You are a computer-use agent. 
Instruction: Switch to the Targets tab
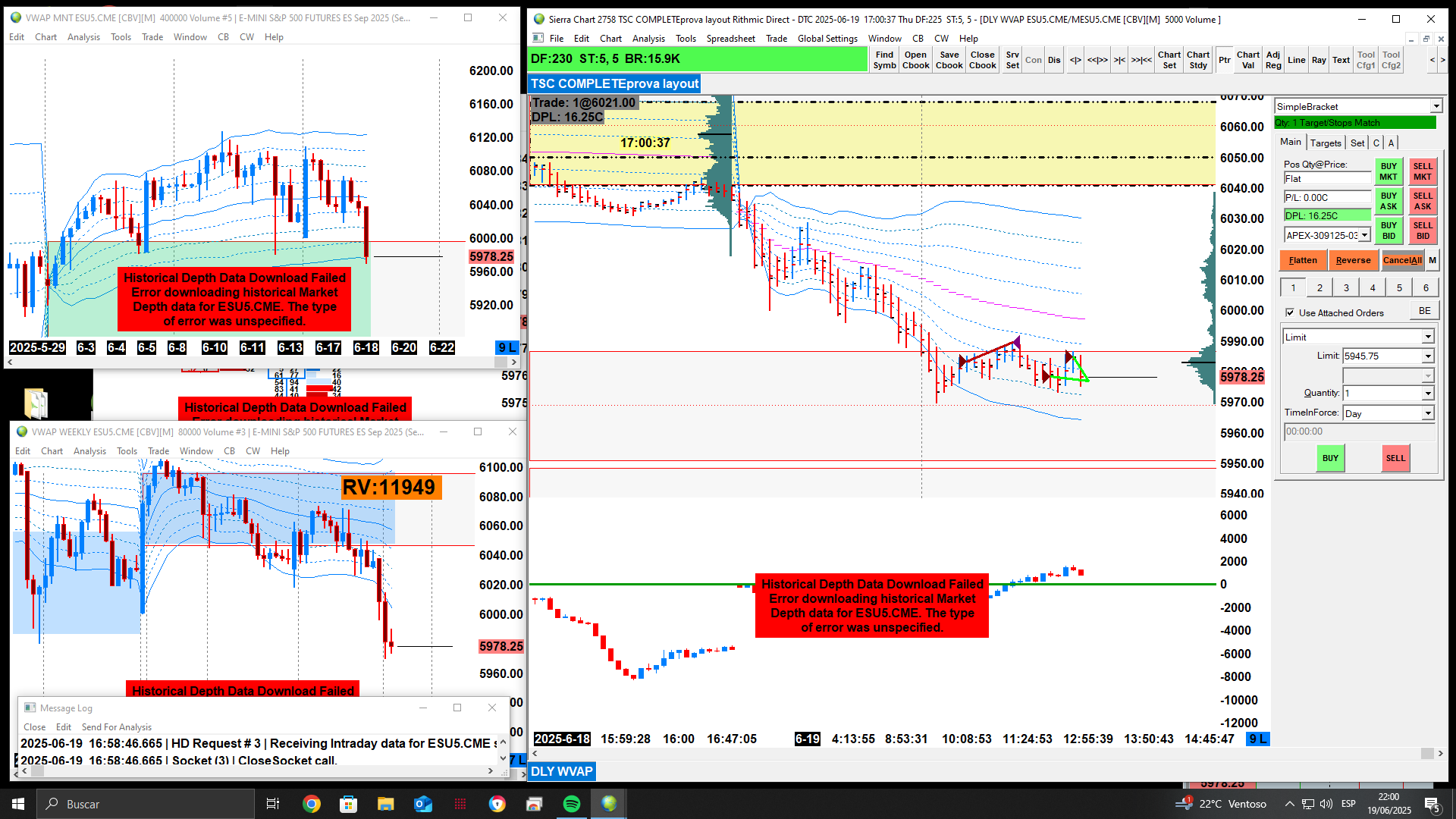click(1325, 143)
